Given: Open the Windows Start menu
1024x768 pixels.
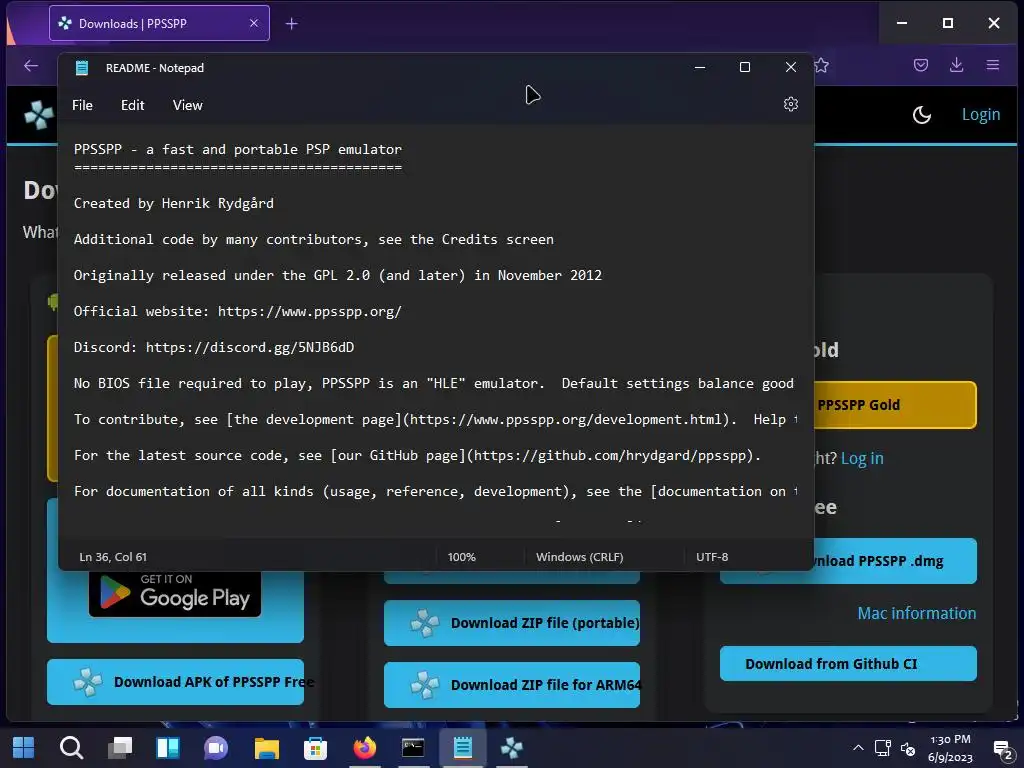Looking at the screenshot, I should tap(24, 748).
